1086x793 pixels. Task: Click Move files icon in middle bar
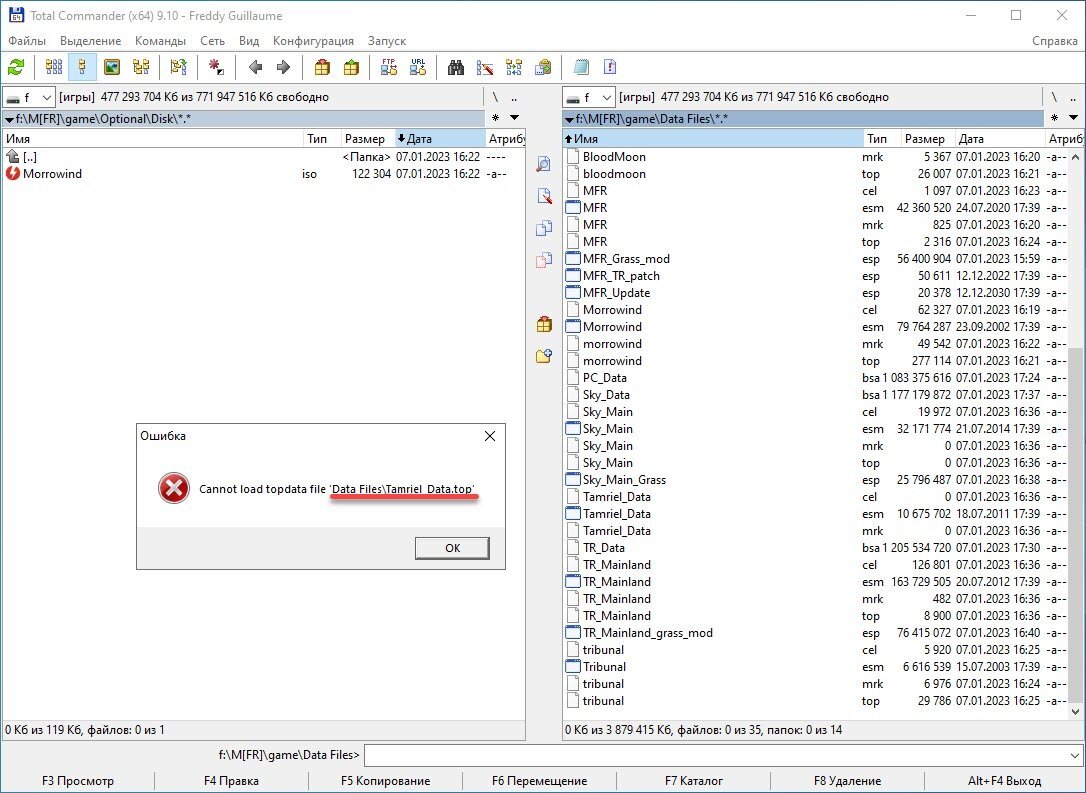coord(544,260)
